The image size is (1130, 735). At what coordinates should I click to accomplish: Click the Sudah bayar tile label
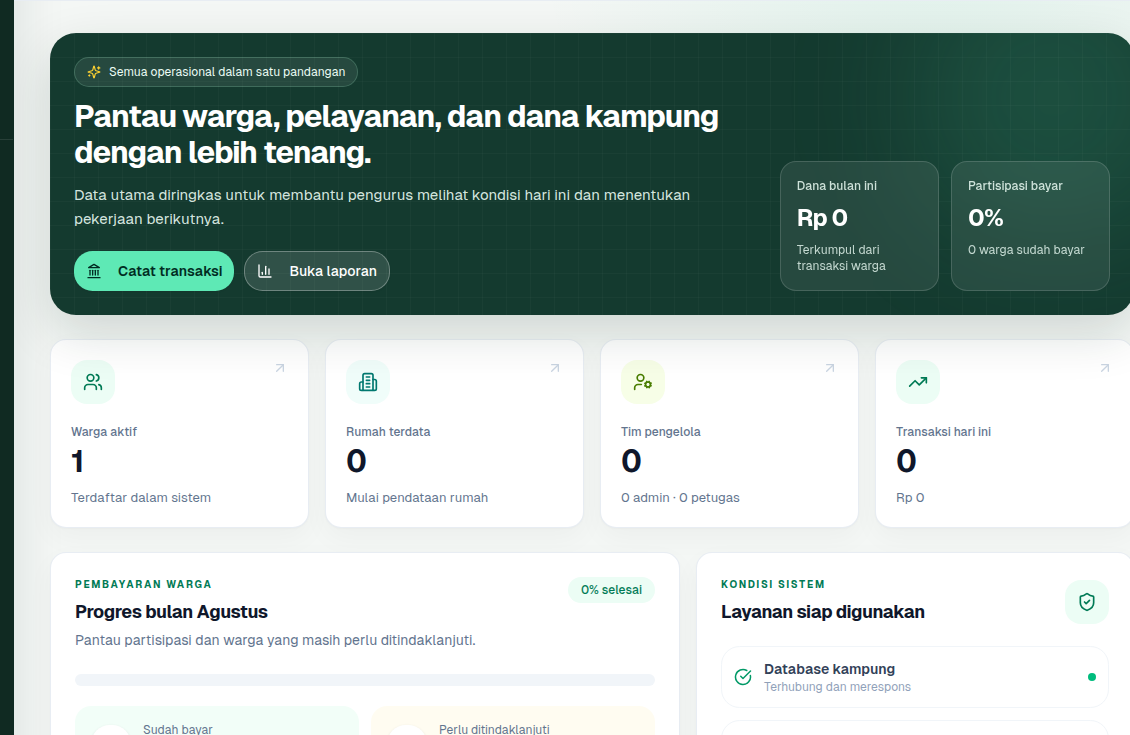pos(177,729)
